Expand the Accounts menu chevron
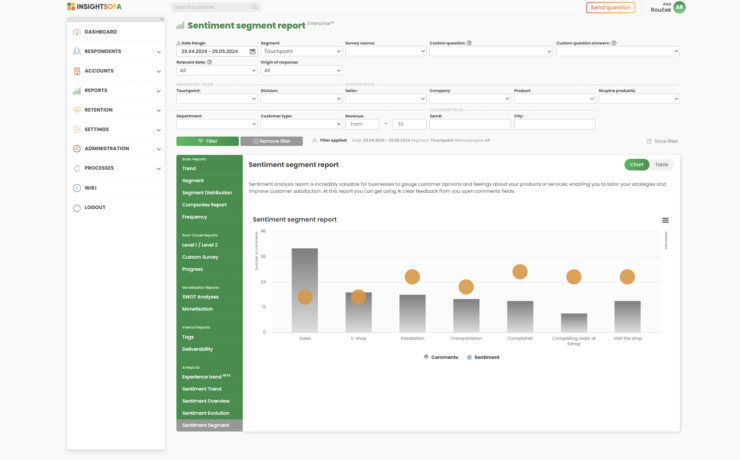 pyautogui.click(x=159, y=71)
